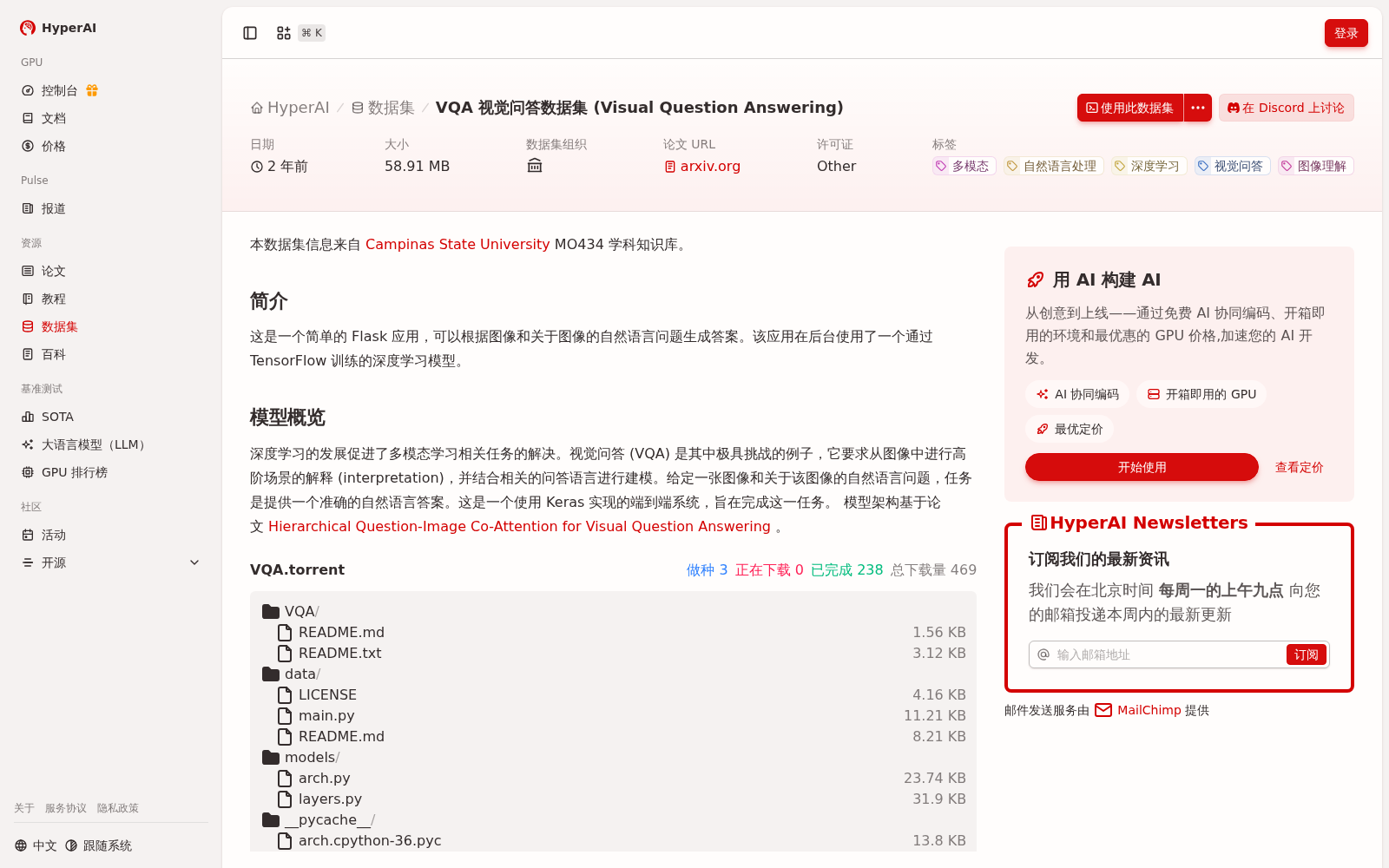Click the gift icon next to 控制台

click(x=92, y=90)
